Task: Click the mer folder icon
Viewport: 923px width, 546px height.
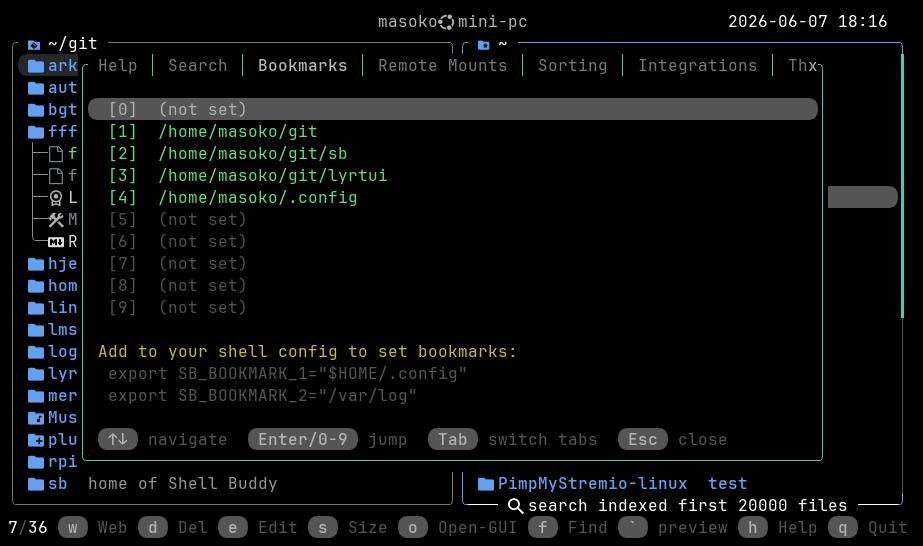Action: click(36, 396)
